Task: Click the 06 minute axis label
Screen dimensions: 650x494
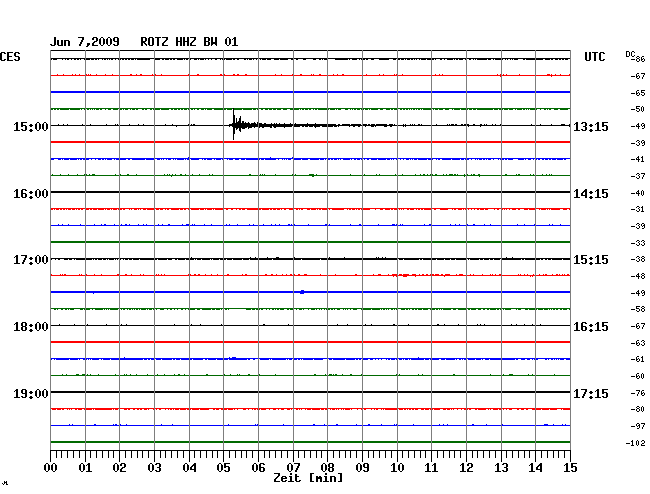Action: (x=258, y=468)
